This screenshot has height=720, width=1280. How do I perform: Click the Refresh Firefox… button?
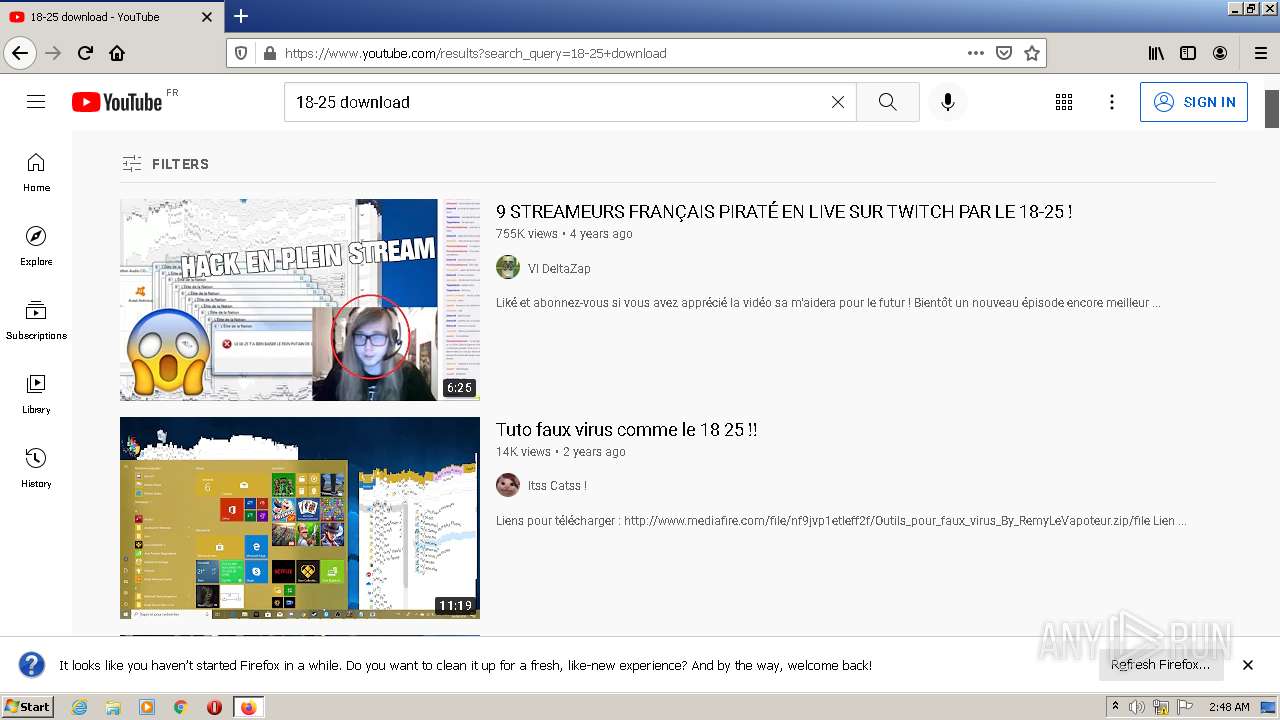tap(1160, 665)
